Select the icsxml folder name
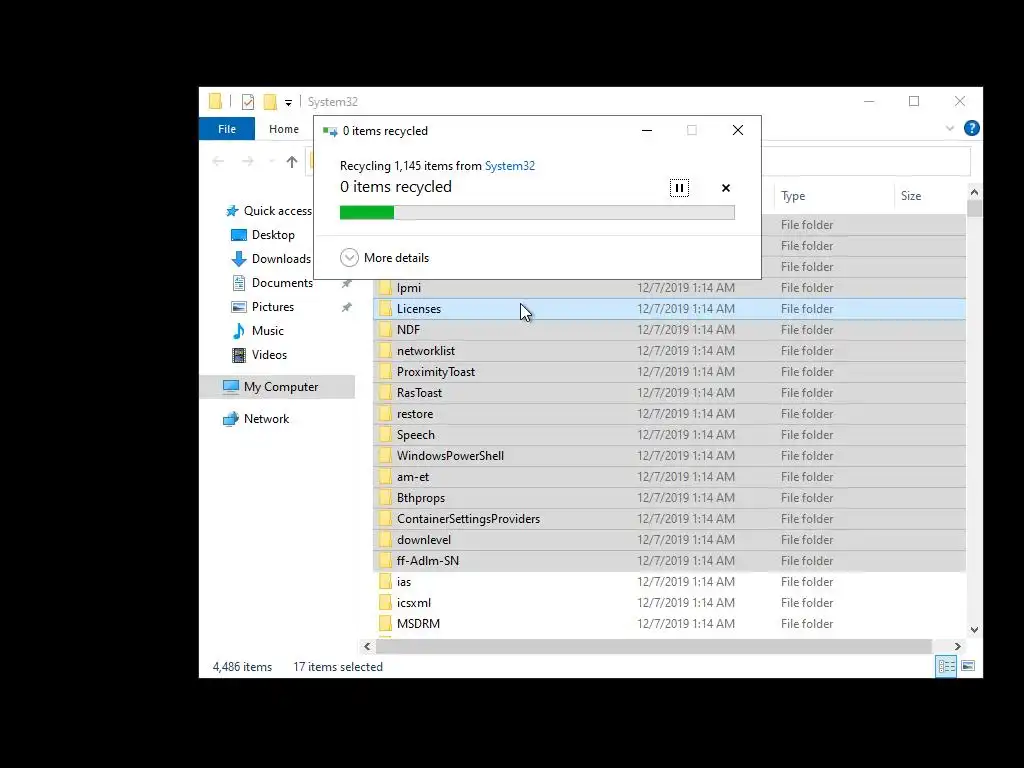 (x=414, y=603)
